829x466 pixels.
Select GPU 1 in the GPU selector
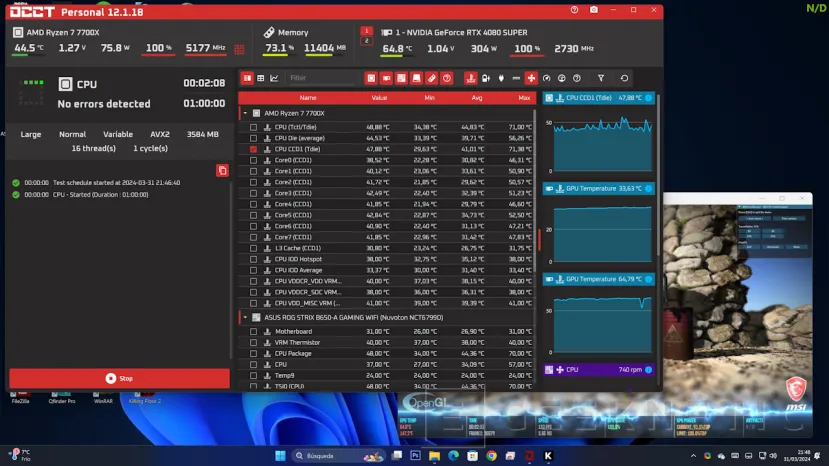(x=366, y=31)
